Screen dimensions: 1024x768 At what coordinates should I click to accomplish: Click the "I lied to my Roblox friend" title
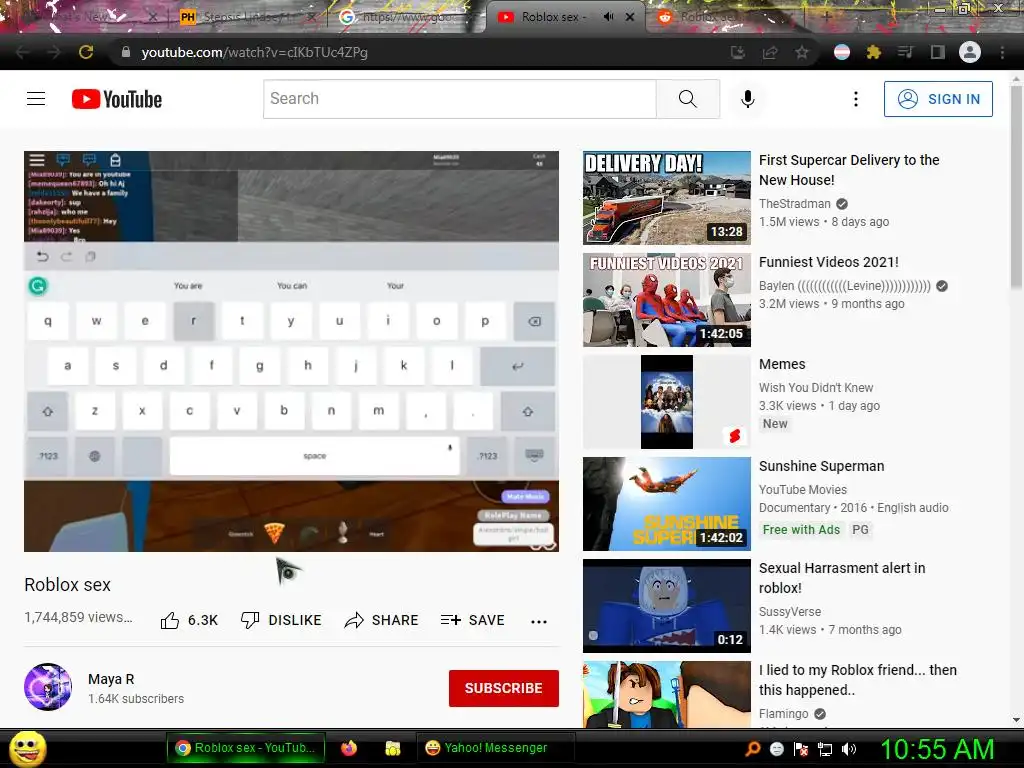(x=857, y=680)
